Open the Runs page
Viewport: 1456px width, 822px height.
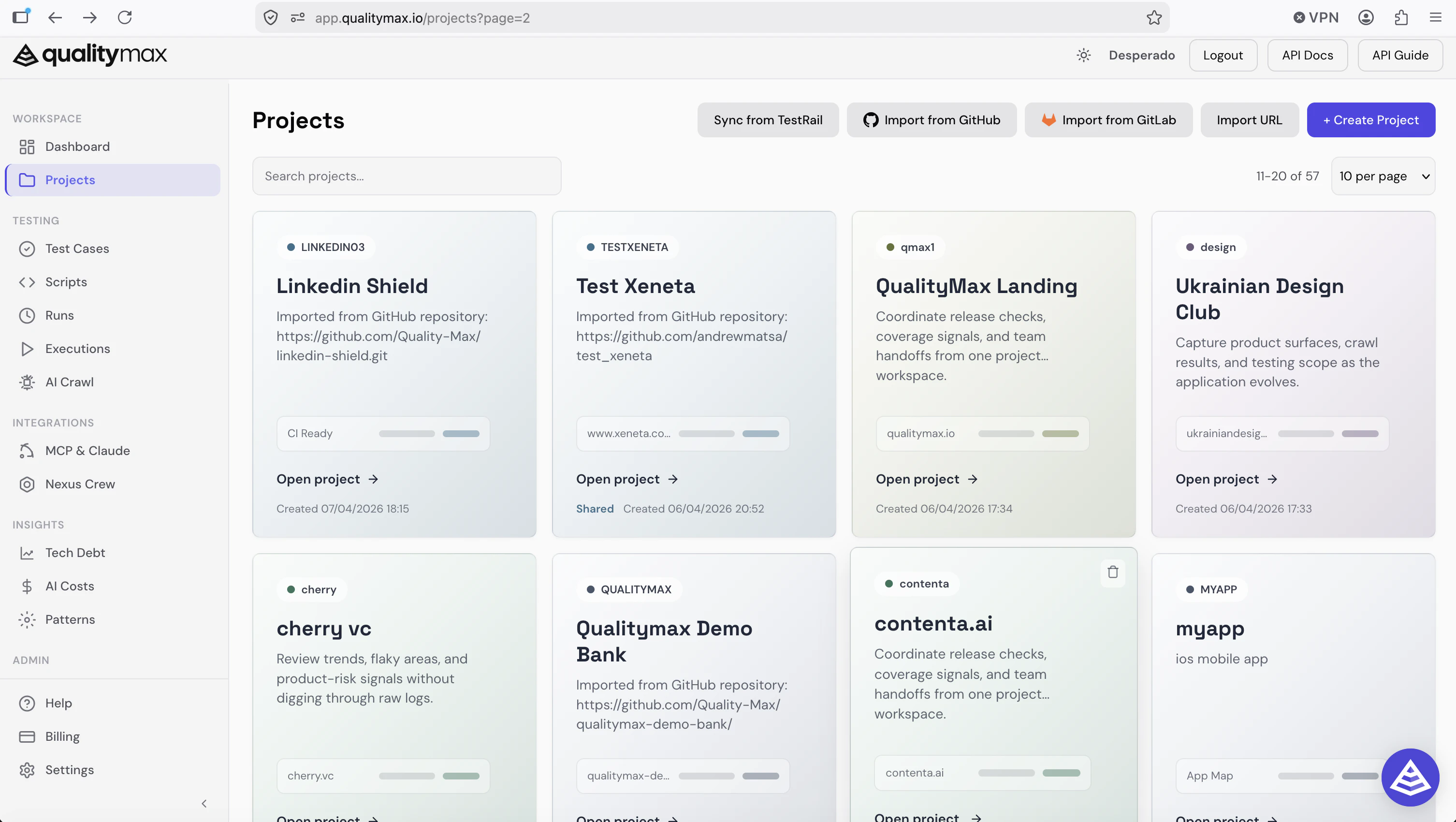point(112,315)
